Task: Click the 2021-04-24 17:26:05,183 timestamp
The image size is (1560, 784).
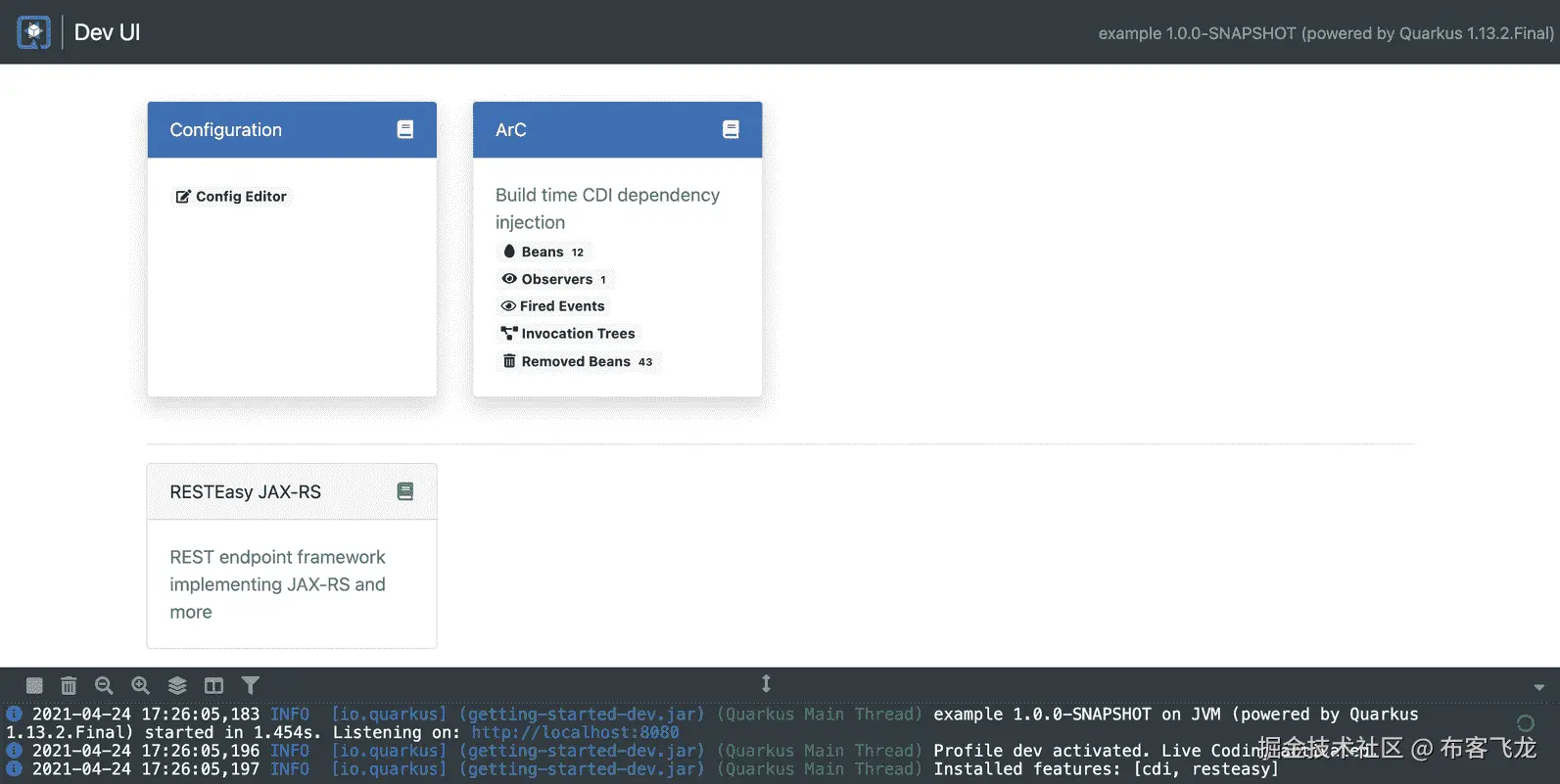Action: click(x=146, y=715)
